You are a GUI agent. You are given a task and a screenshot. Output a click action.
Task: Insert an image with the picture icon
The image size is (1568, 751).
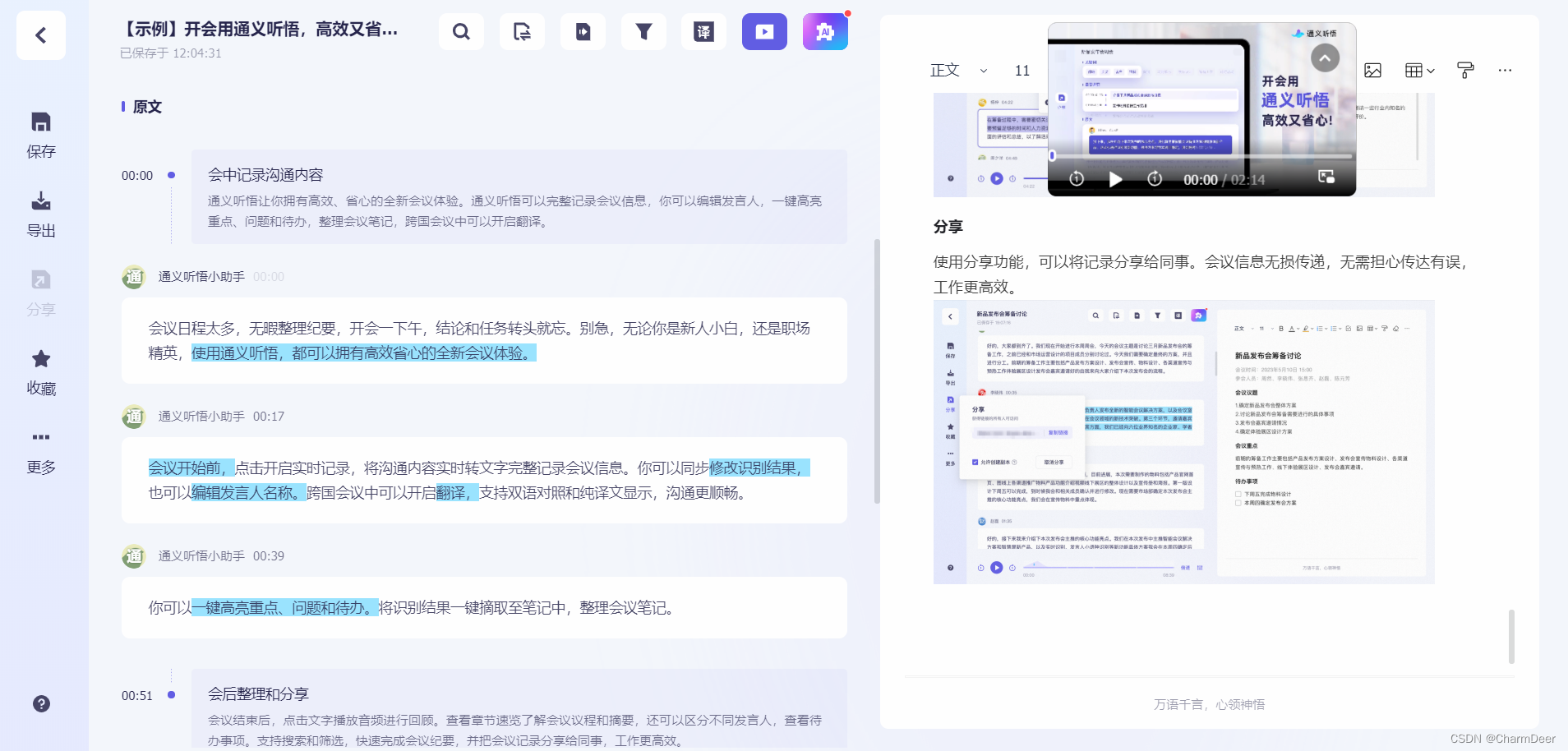tap(1372, 71)
